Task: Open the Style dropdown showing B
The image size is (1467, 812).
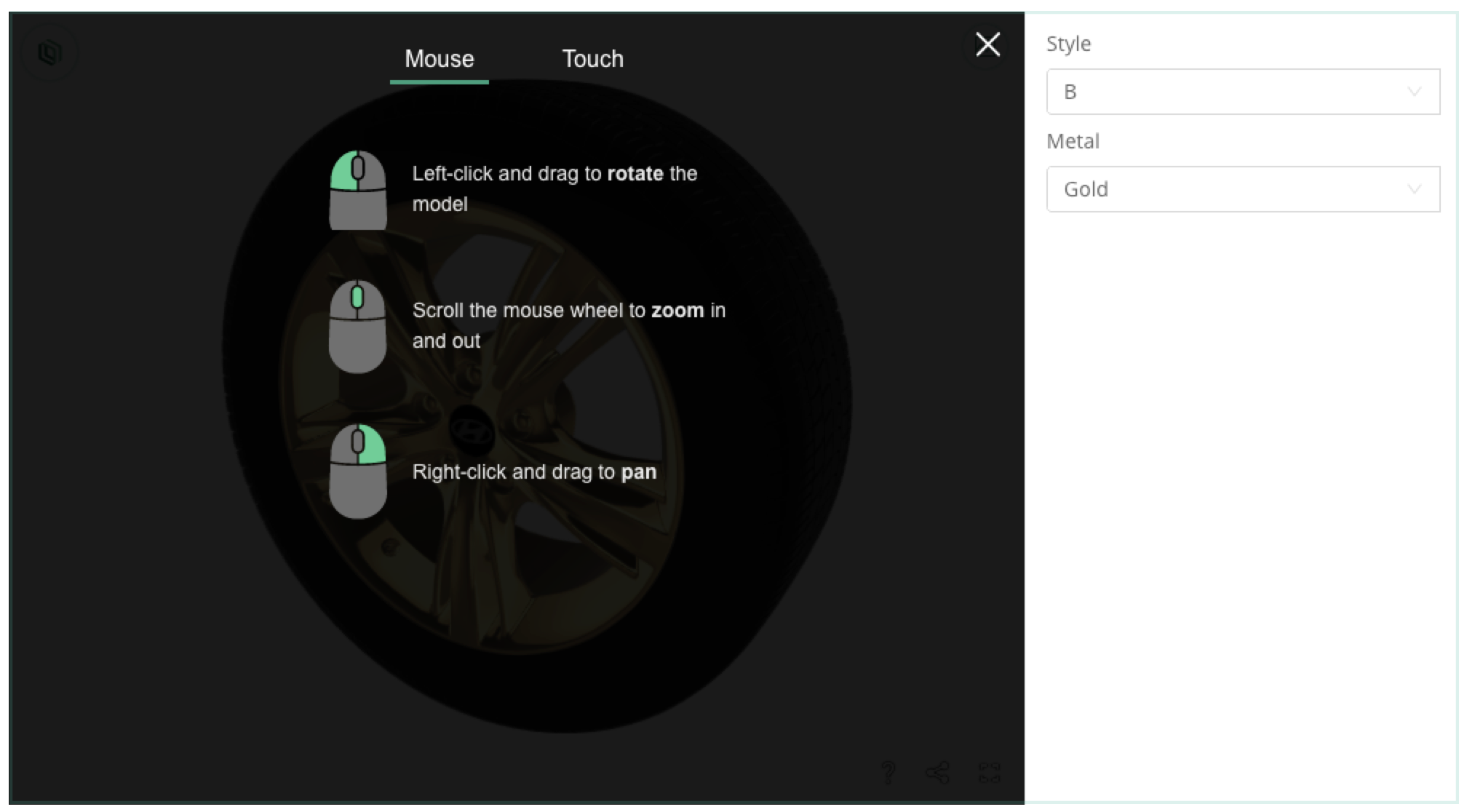Action: point(1242,92)
